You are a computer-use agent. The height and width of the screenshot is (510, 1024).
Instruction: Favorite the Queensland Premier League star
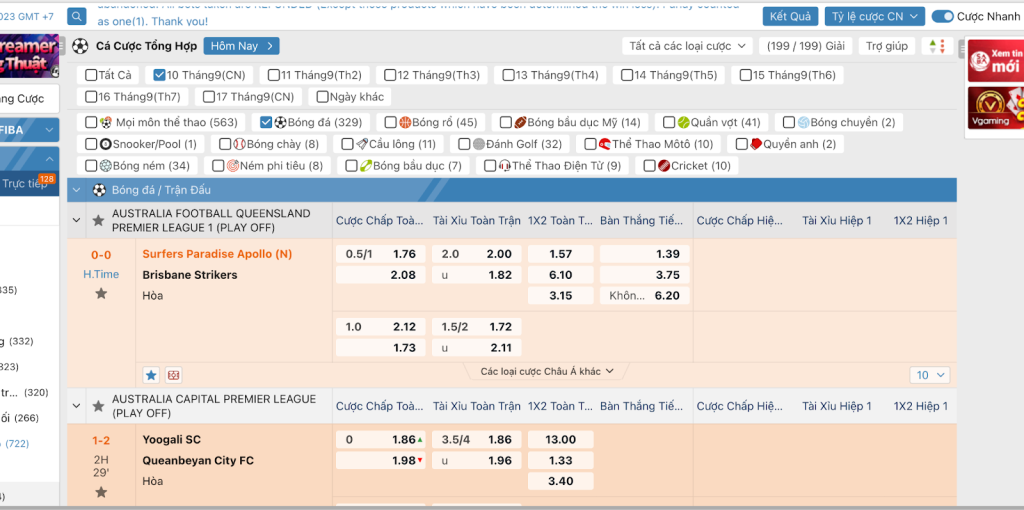98,221
